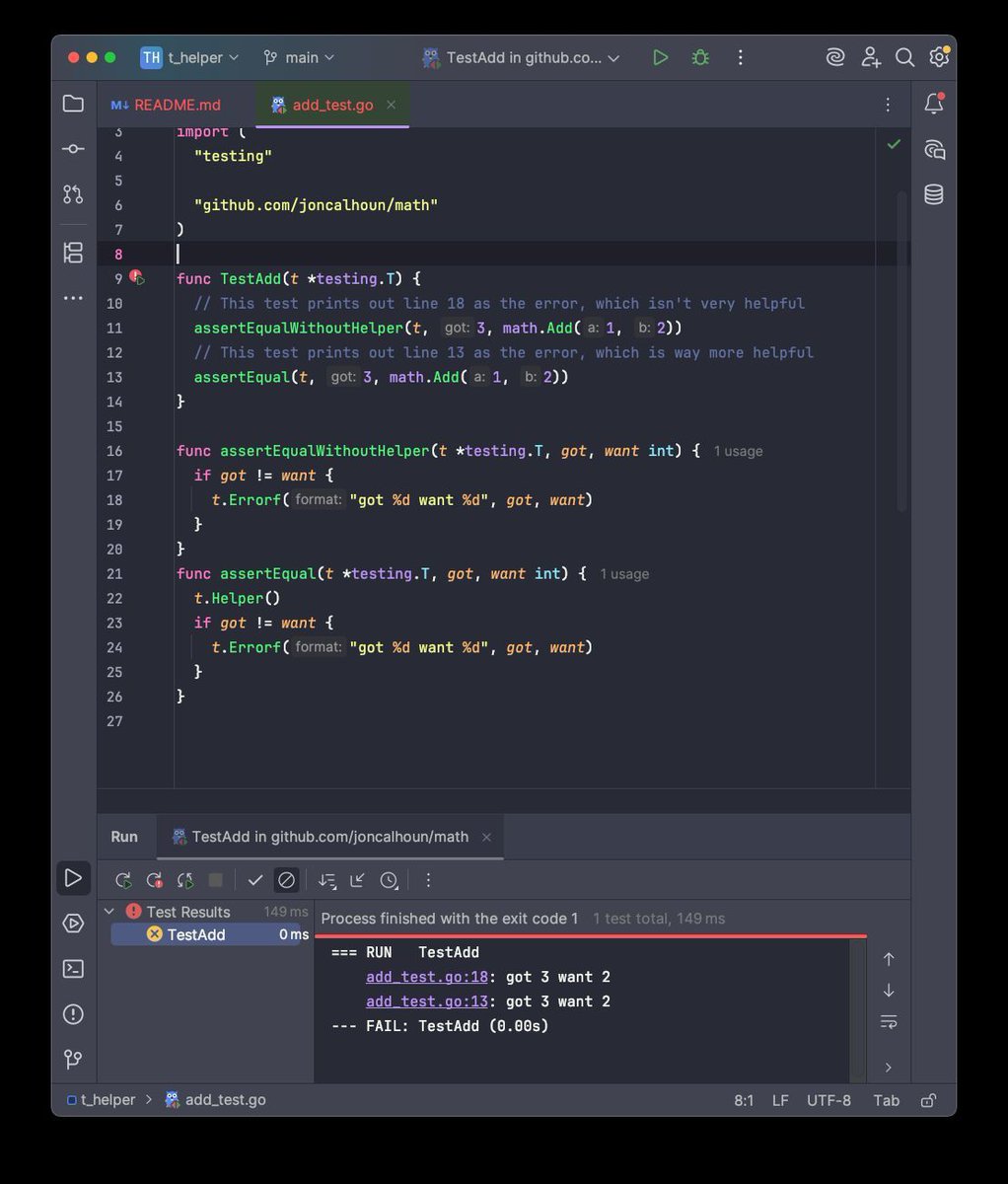The image size is (1008, 1184).
Task: Toggle soft-wrap in console output
Action: coord(889,1022)
